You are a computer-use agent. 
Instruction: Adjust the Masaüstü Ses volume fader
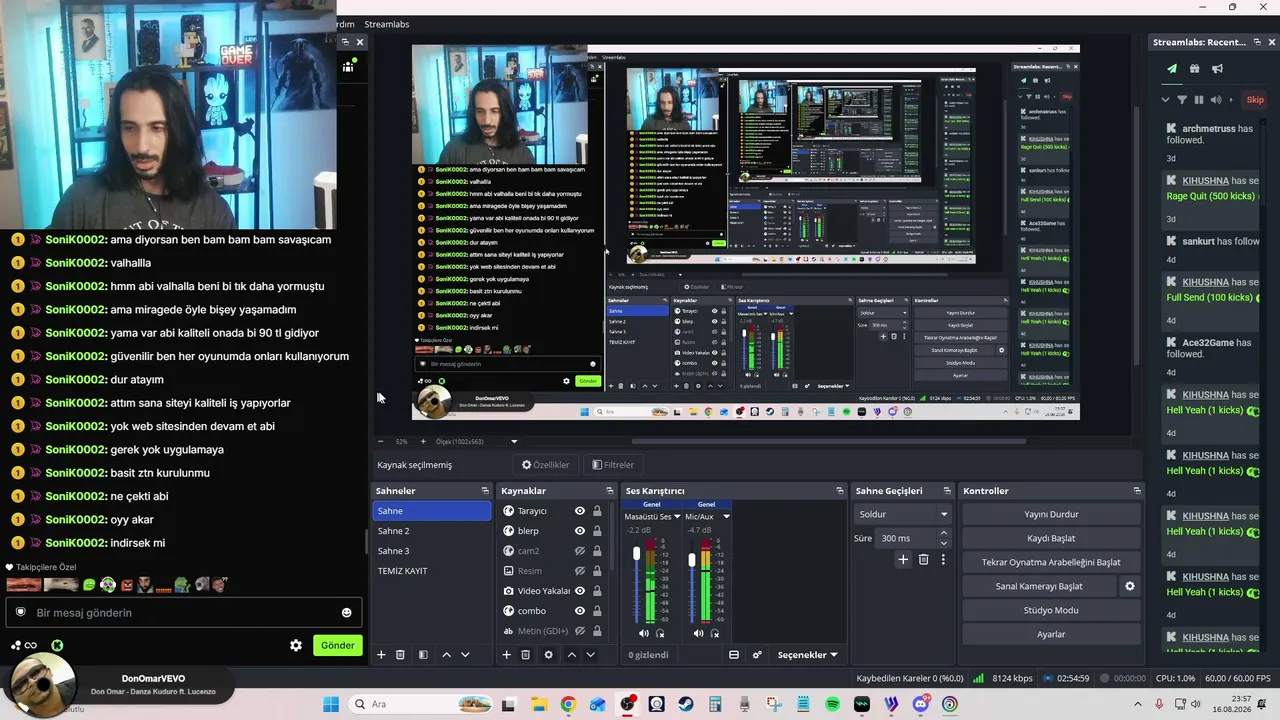637,553
